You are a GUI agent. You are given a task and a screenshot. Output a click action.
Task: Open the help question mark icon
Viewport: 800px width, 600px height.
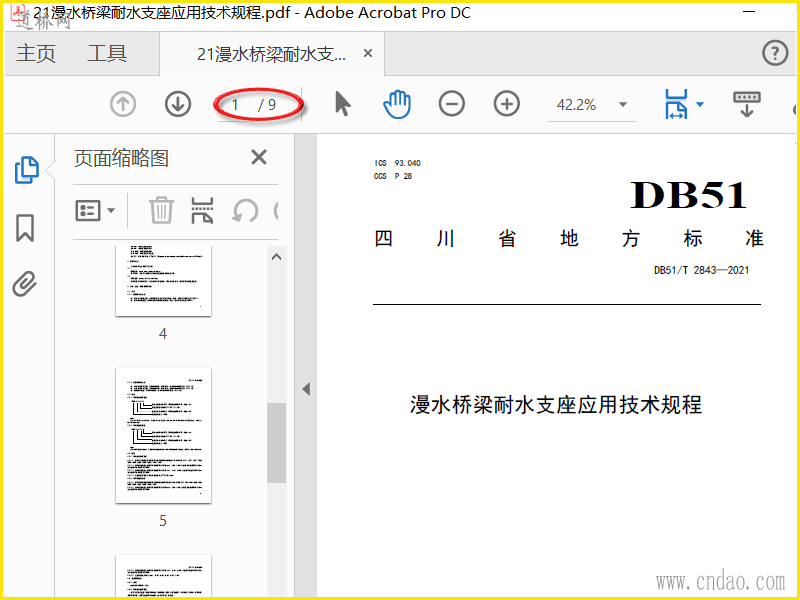pos(775,53)
